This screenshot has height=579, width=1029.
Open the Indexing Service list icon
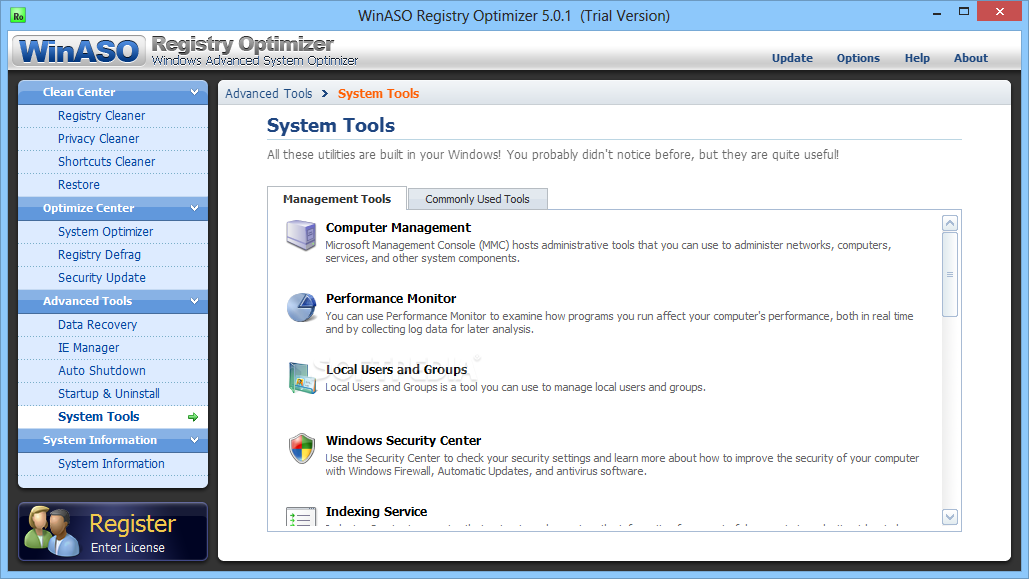click(x=301, y=517)
